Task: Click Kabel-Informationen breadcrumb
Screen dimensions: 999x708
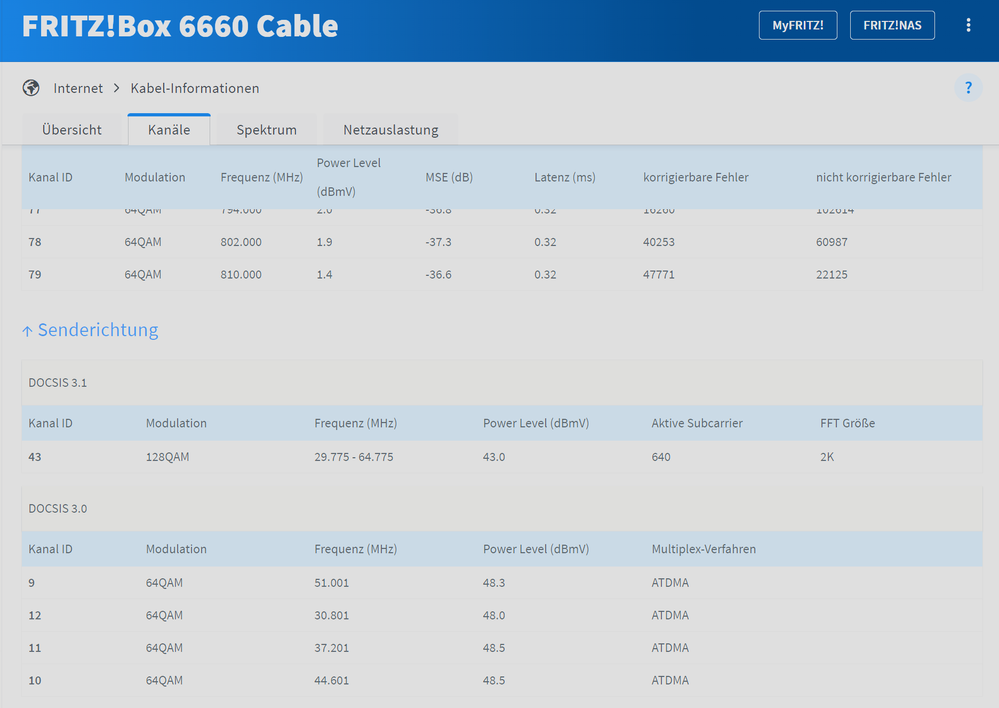Action: coord(195,88)
